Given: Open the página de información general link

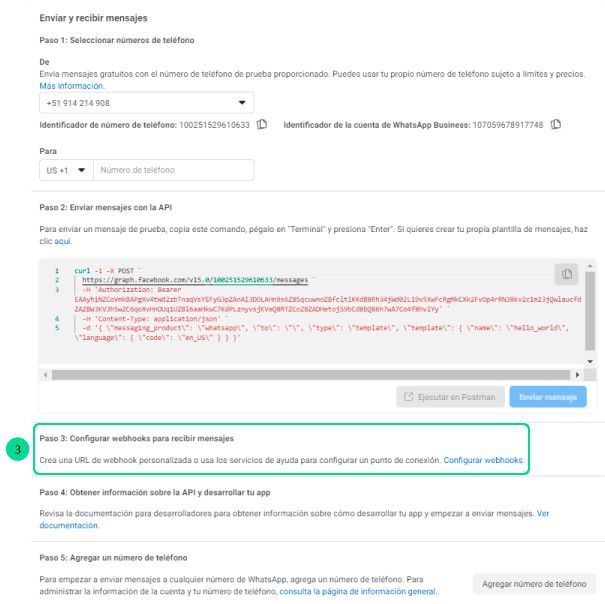Looking at the screenshot, I should [358, 591].
